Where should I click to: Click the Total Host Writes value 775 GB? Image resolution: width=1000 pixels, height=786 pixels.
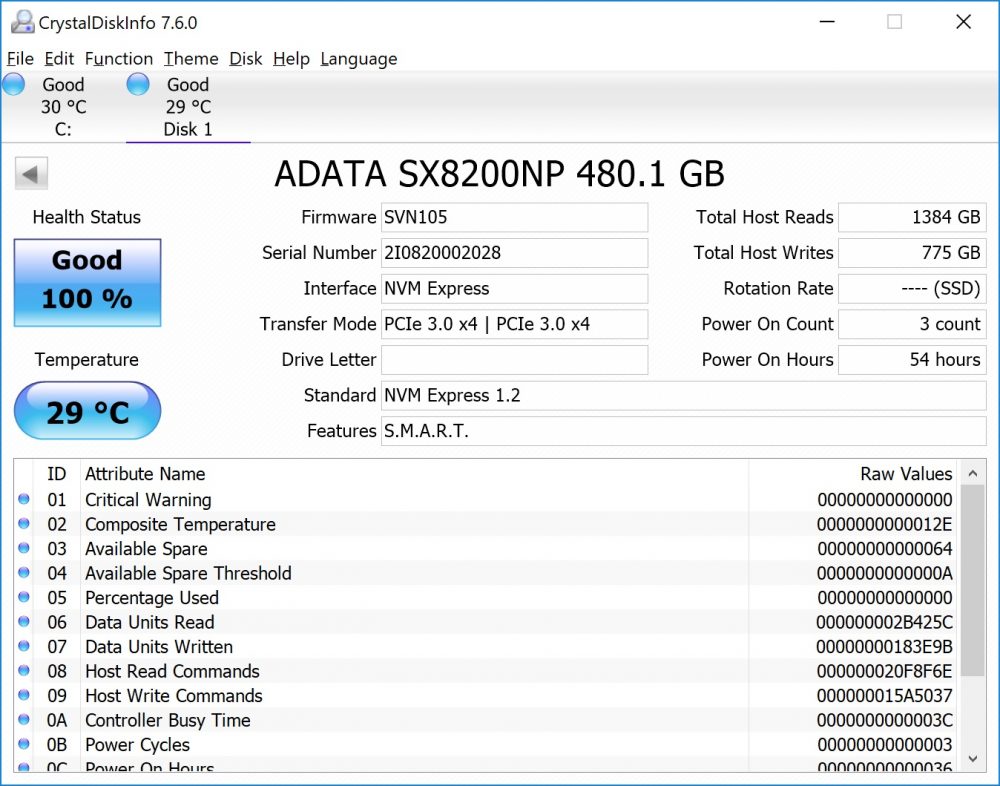click(912, 253)
